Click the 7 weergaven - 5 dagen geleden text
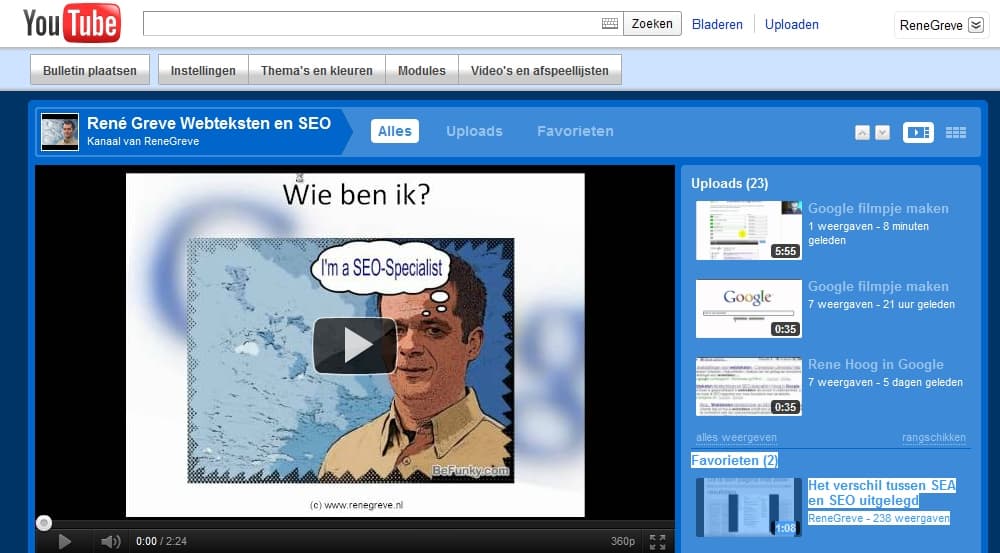Screen dimensions: 1000x553 [x=885, y=382]
